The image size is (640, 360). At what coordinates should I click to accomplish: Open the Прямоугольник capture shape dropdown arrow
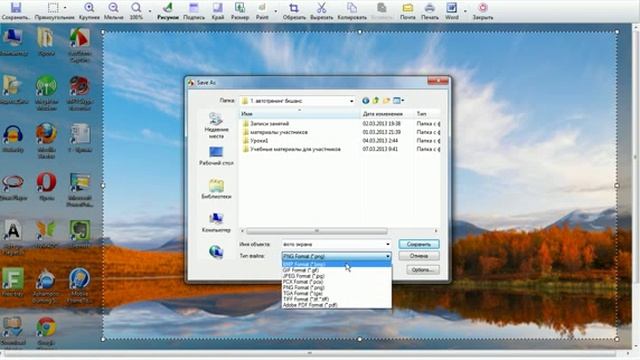coord(65,8)
